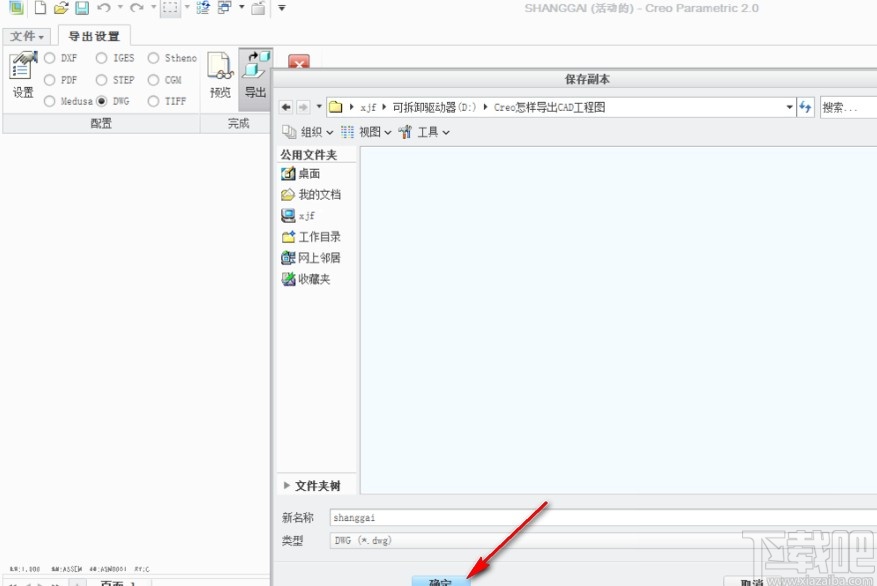Click the regenerate icon in quick access toolbar

click(203, 7)
